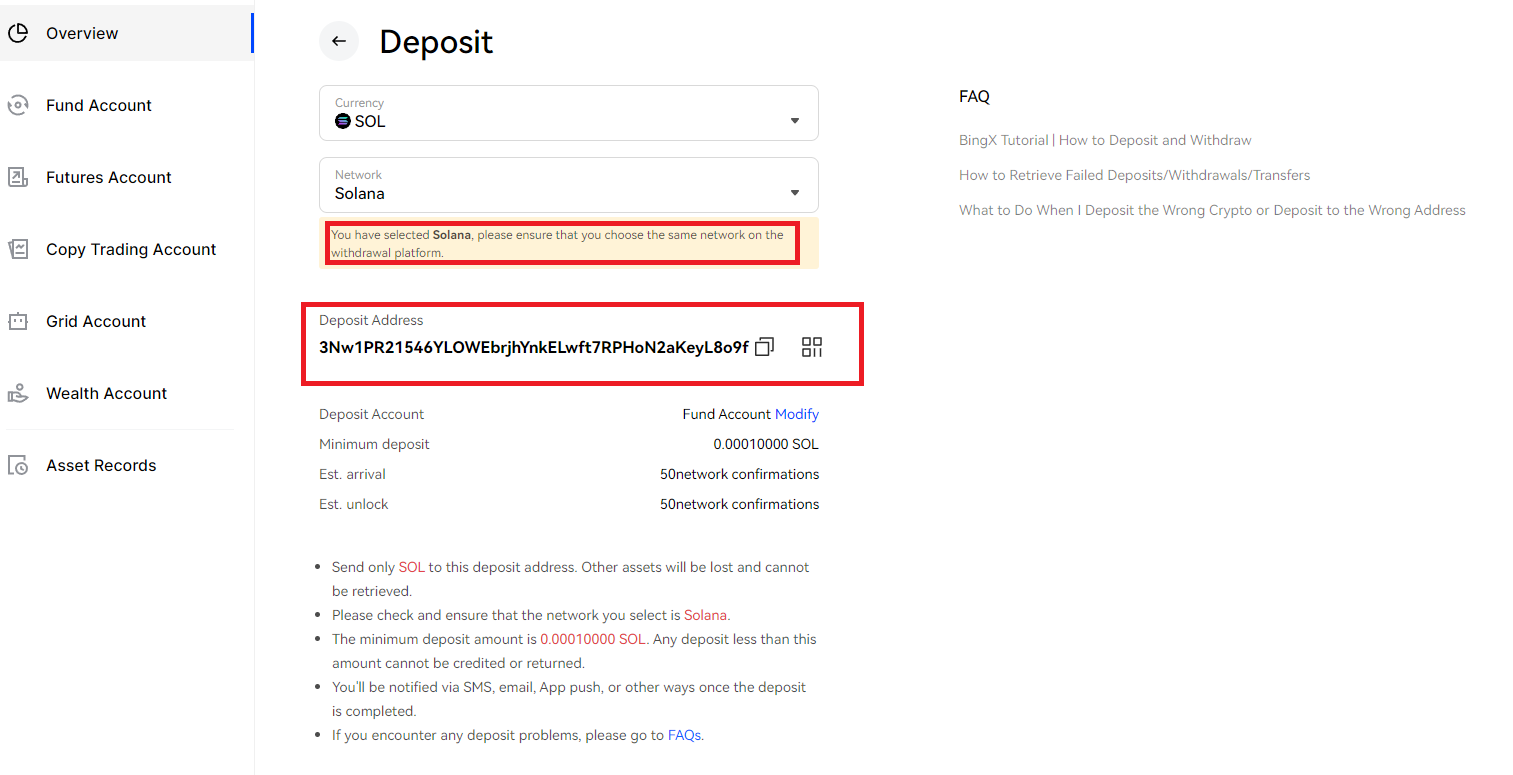Click the Deposit Account label
1513x775 pixels.
(x=372, y=414)
